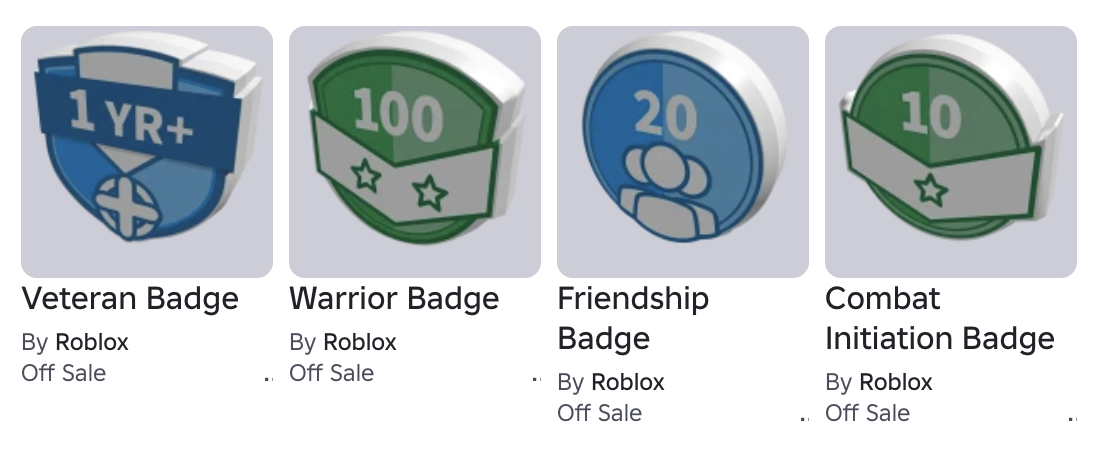Viewport: 1106px width, 470px height.
Task: Visit Roblox creator link under Veteran Badge
Action: (92, 342)
